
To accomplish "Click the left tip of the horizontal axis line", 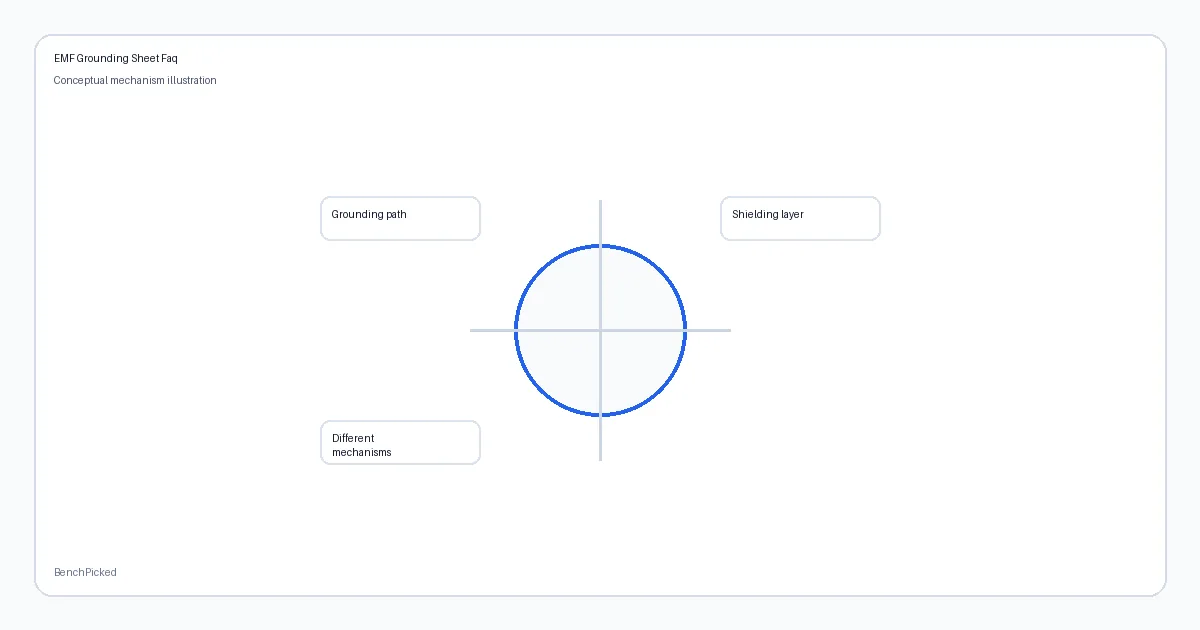I will click(x=471, y=330).
